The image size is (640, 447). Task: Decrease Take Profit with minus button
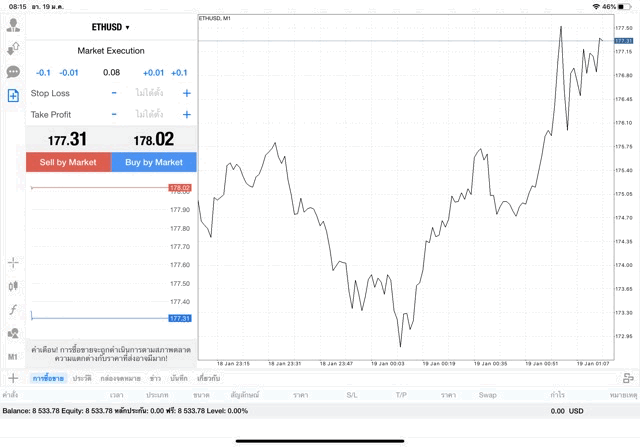tap(114, 115)
